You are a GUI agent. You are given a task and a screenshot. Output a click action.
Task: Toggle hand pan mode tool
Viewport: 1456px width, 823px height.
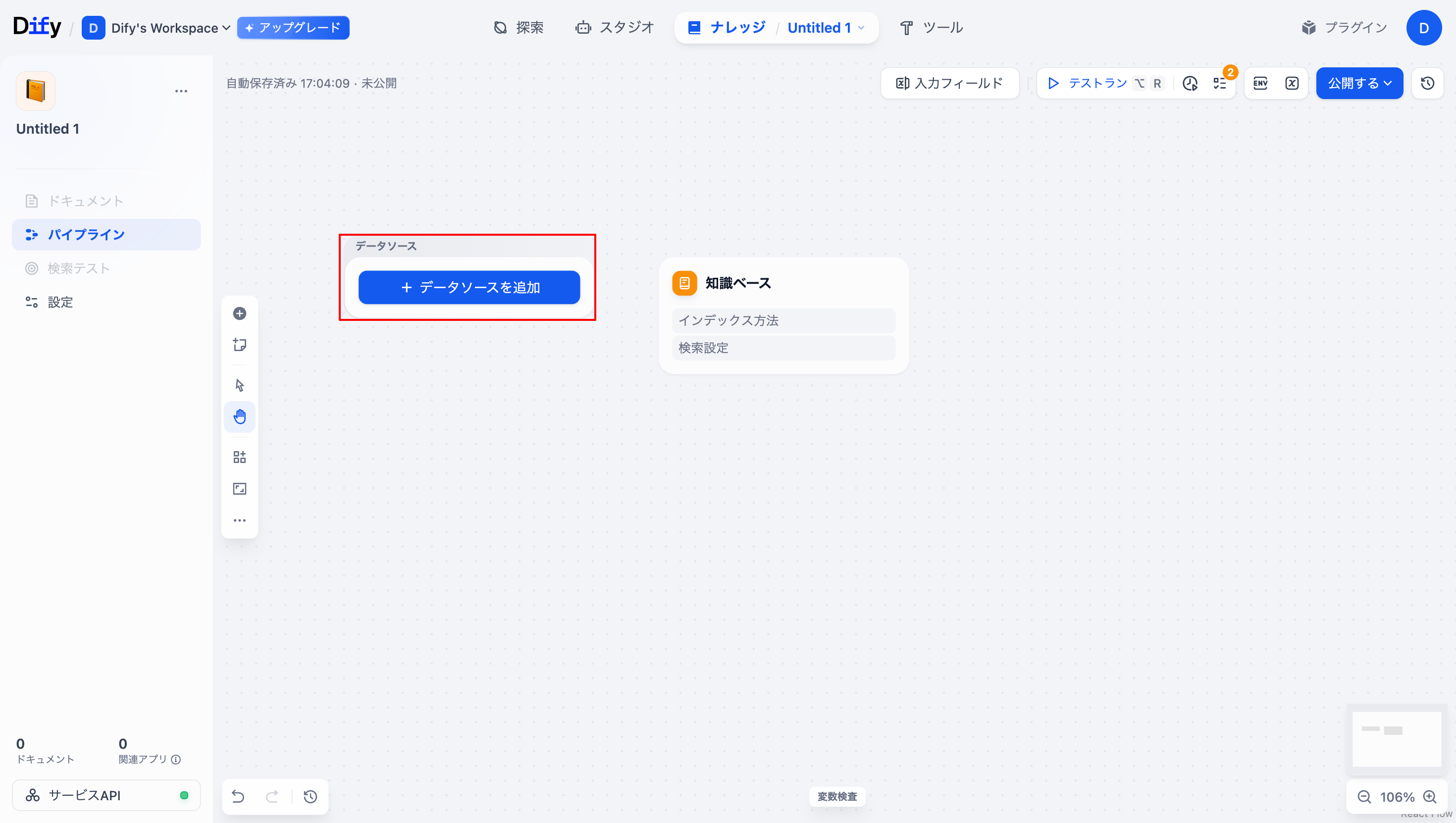point(240,417)
